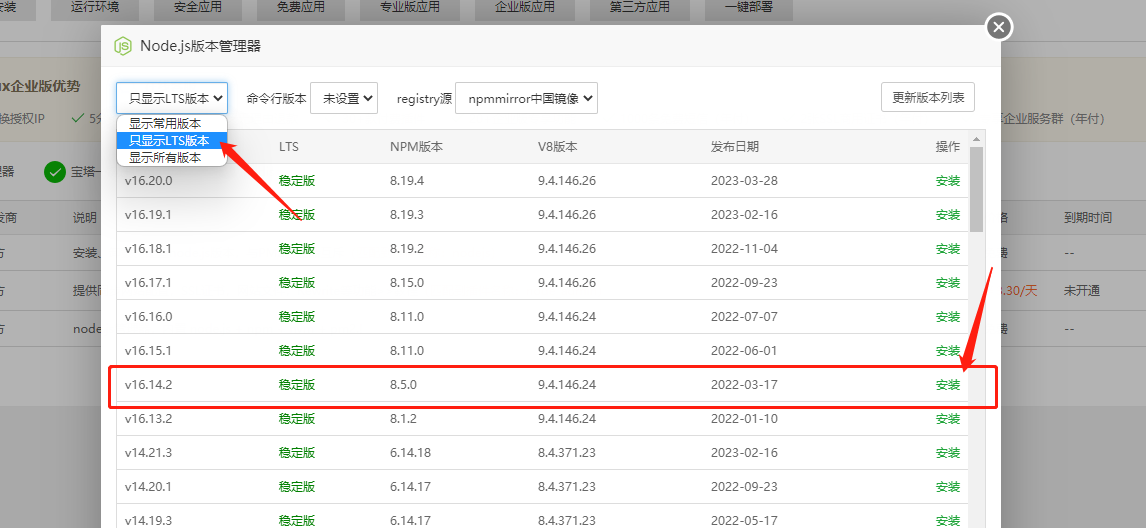Click the 更新版本列表 button
Image resolution: width=1146 pixels, height=528 pixels.
click(927, 97)
